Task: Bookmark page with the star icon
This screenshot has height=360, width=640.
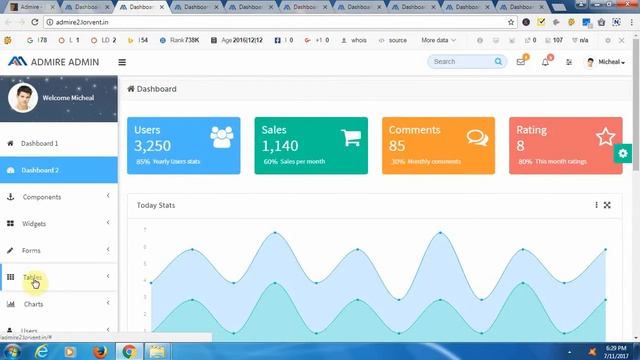Action: [511, 22]
